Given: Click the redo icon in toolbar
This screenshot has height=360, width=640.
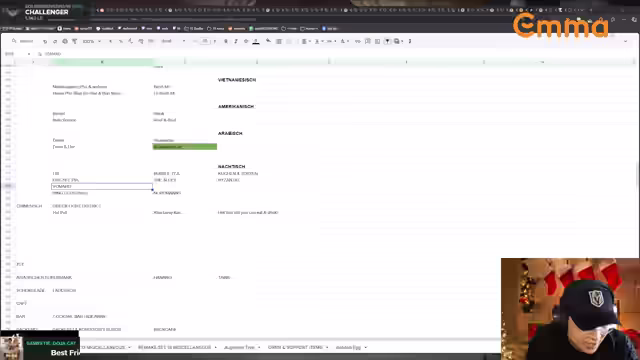Looking at the screenshot, I should click(55, 41).
